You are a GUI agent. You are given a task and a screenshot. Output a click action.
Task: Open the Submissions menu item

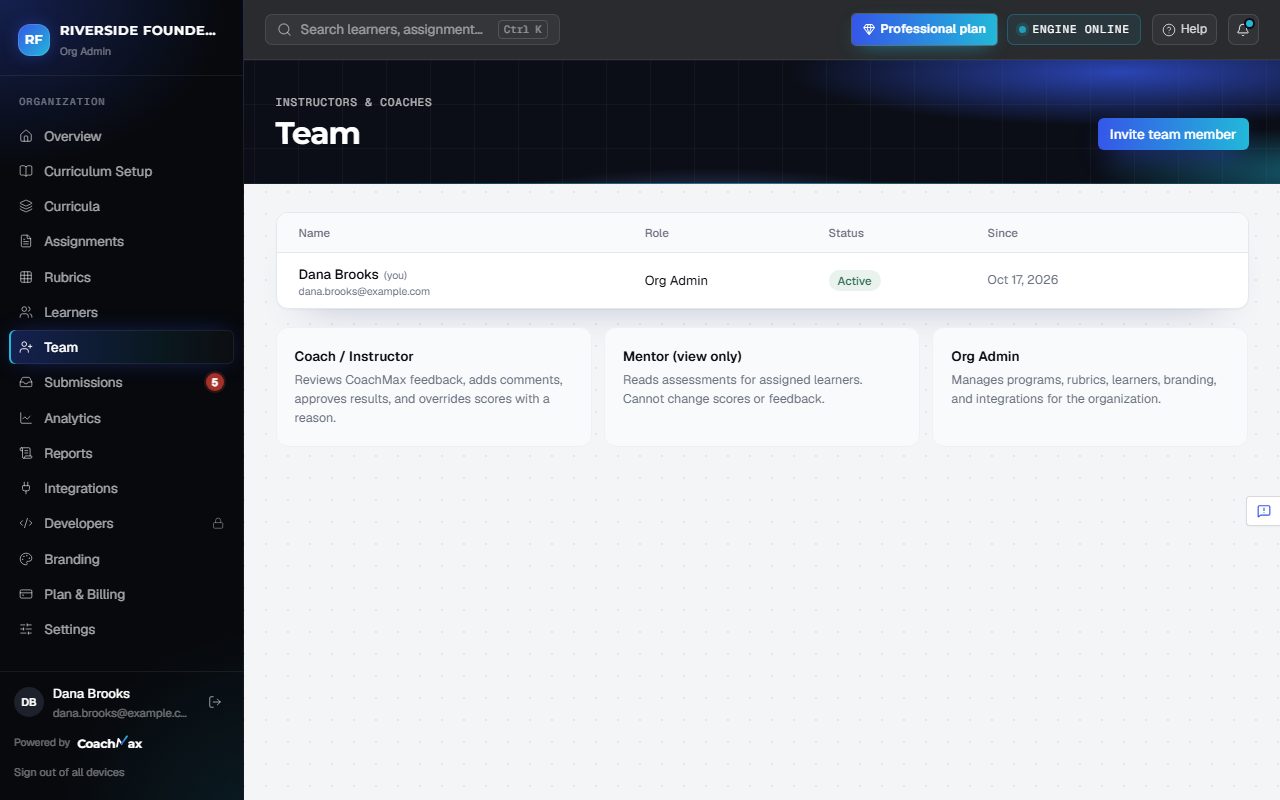tap(121, 382)
